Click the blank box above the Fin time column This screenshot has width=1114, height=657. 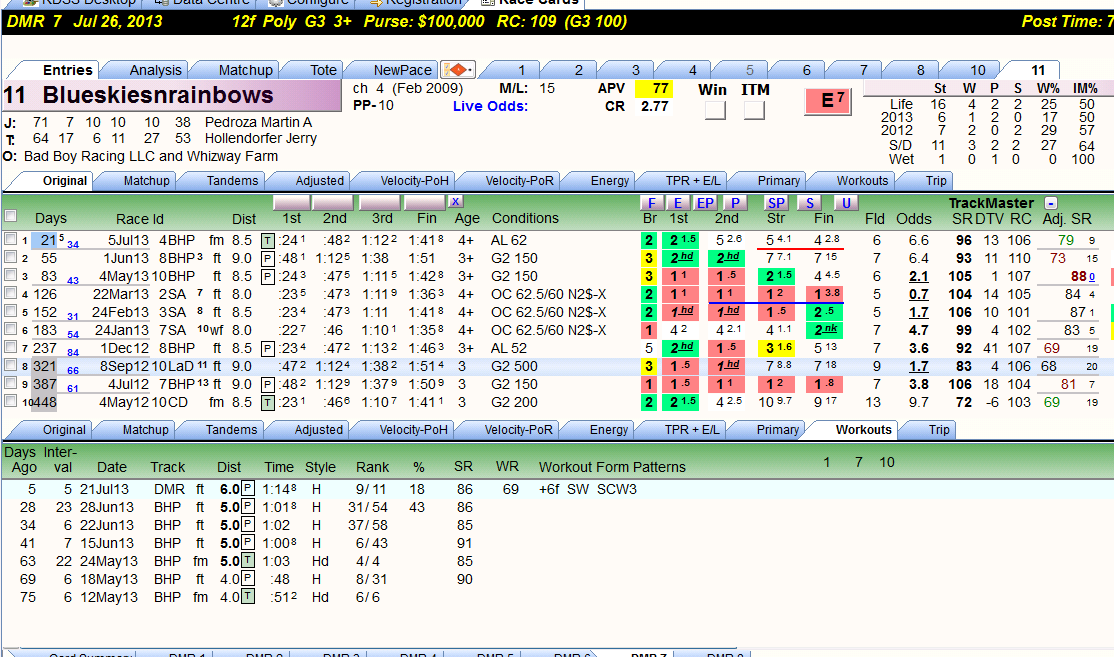click(x=424, y=202)
